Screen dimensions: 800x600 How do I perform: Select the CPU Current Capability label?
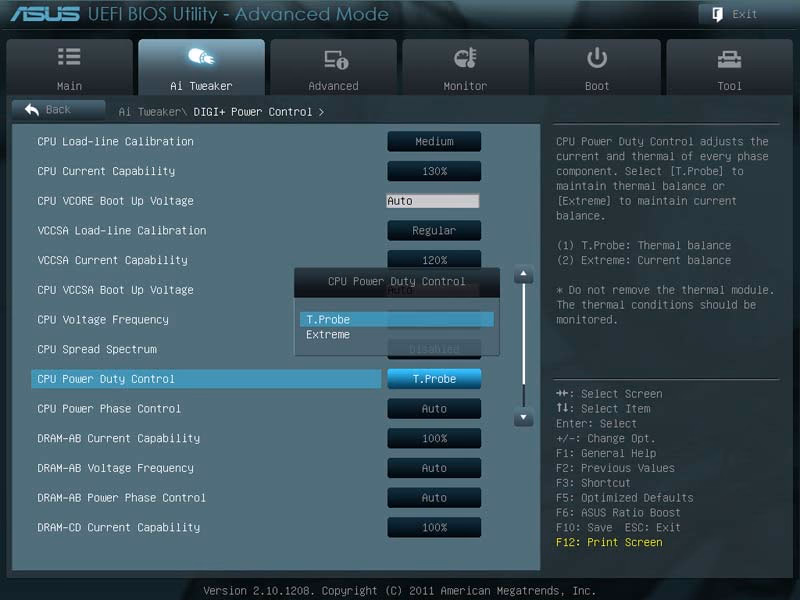106,171
